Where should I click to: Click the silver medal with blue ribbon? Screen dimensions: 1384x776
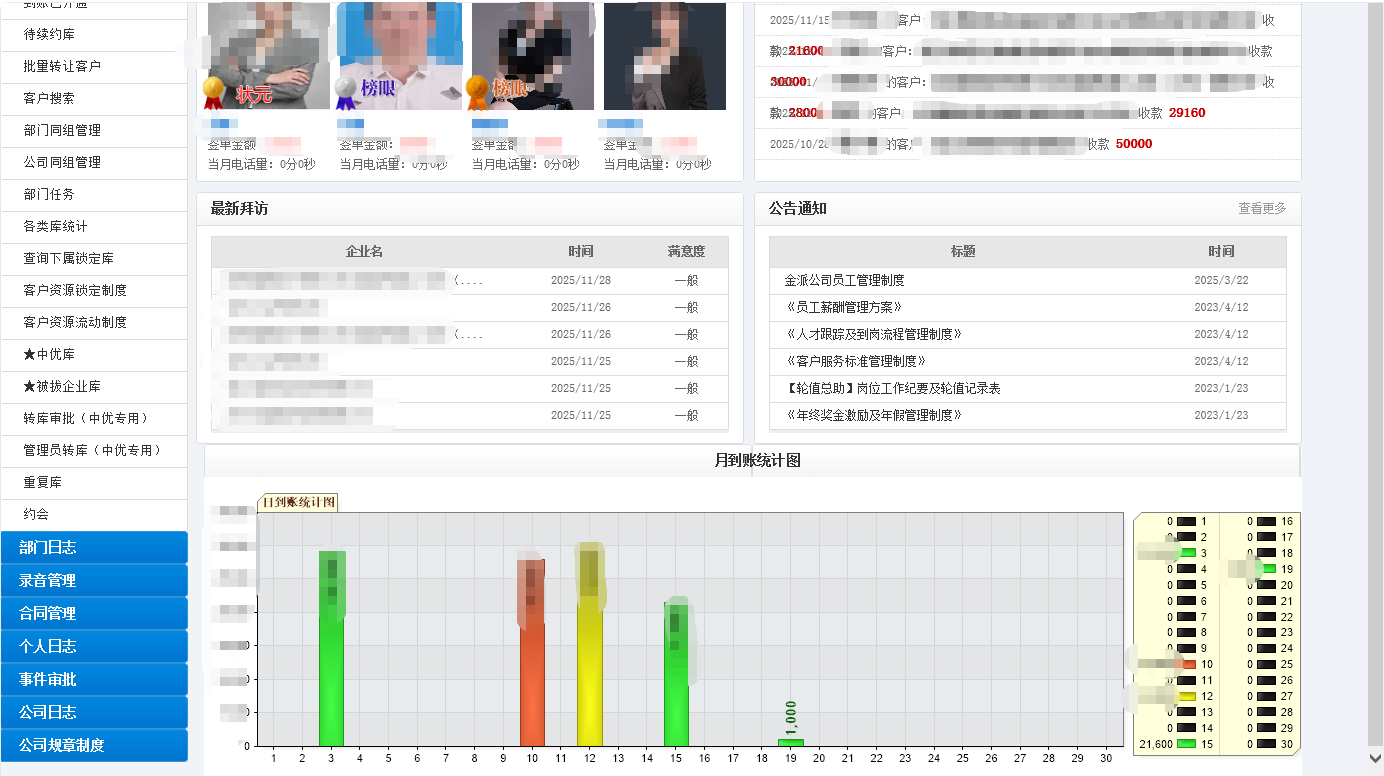point(345,93)
